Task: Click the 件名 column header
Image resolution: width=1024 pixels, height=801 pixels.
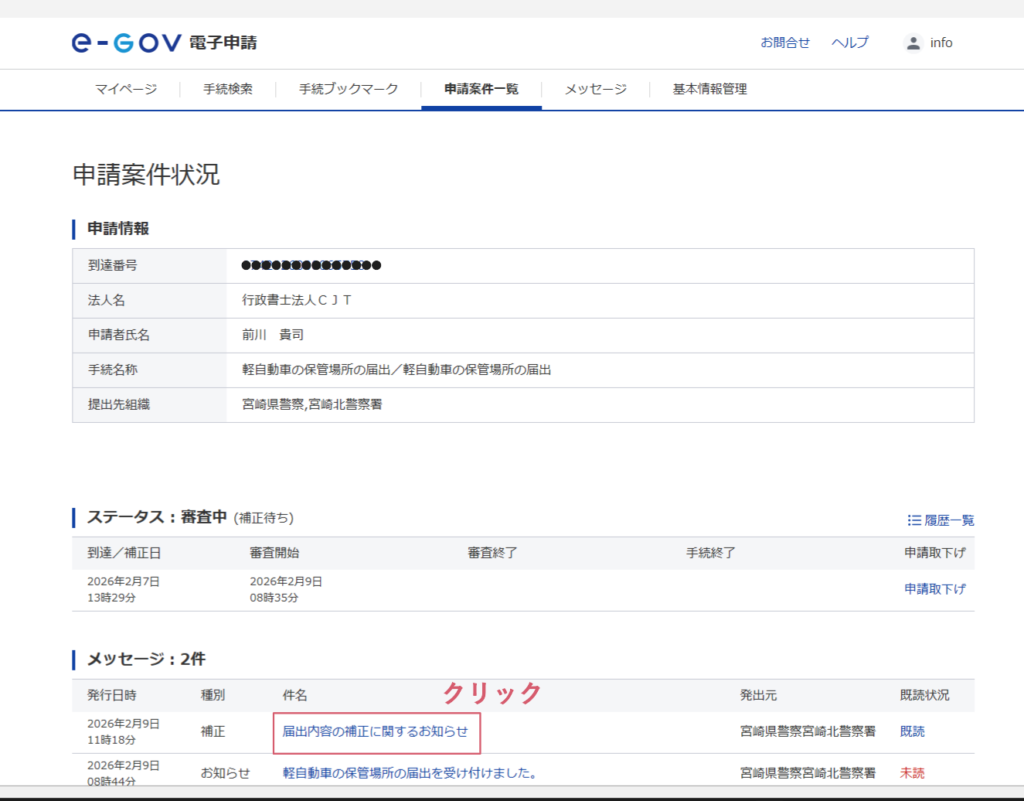Action: click(295, 695)
